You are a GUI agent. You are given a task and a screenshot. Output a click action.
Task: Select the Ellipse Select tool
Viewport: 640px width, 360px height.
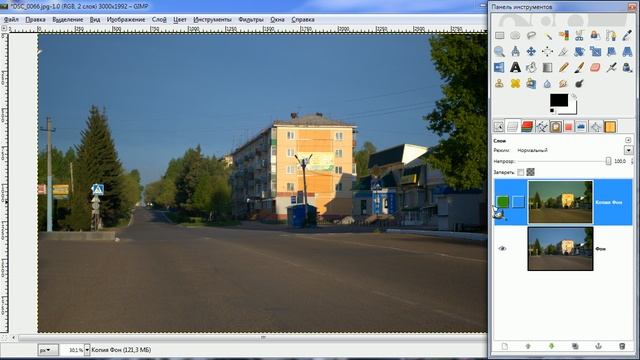(515, 36)
